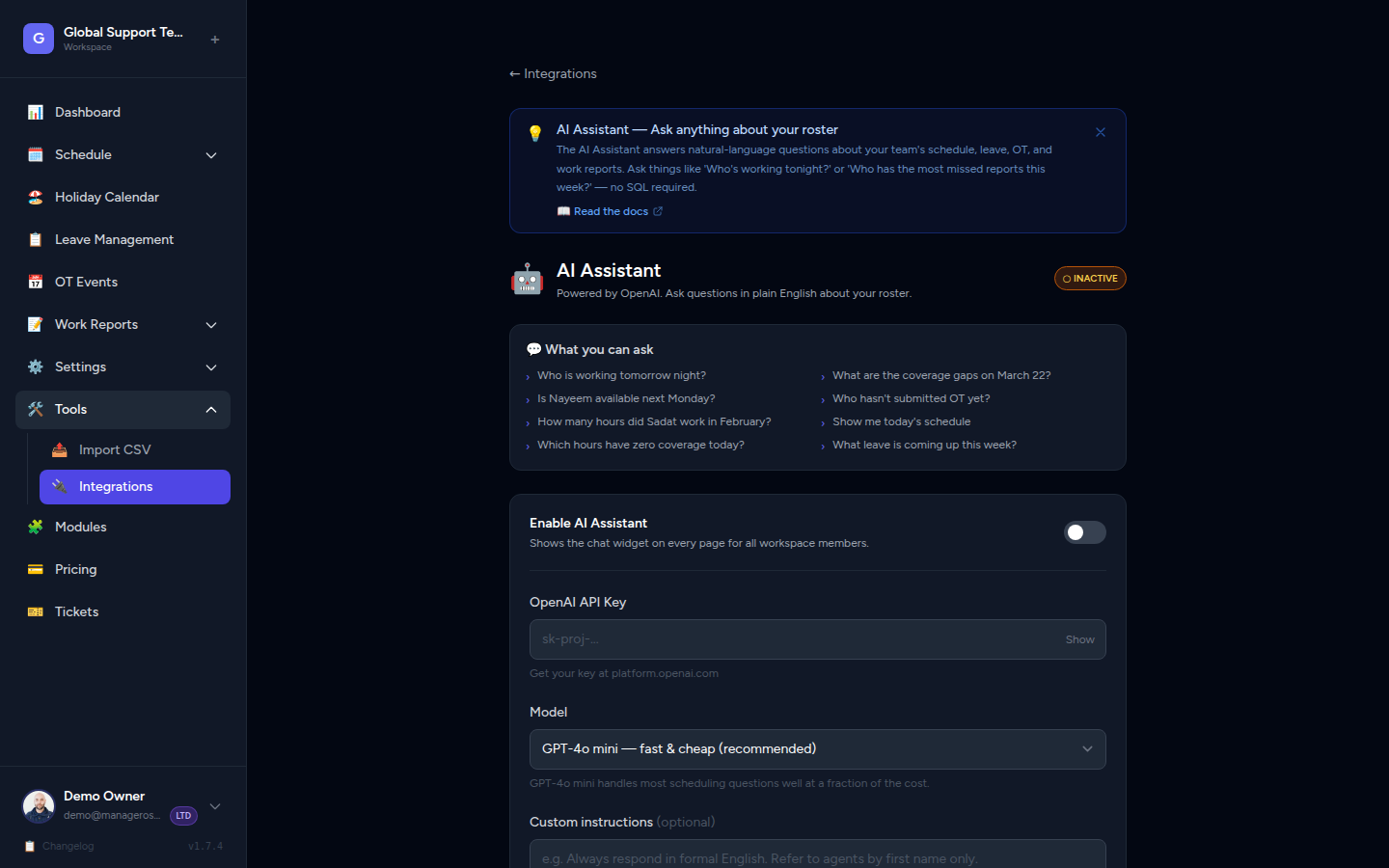Collapse the Tools section chevron
This screenshot has width=1389, height=868.
211,409
